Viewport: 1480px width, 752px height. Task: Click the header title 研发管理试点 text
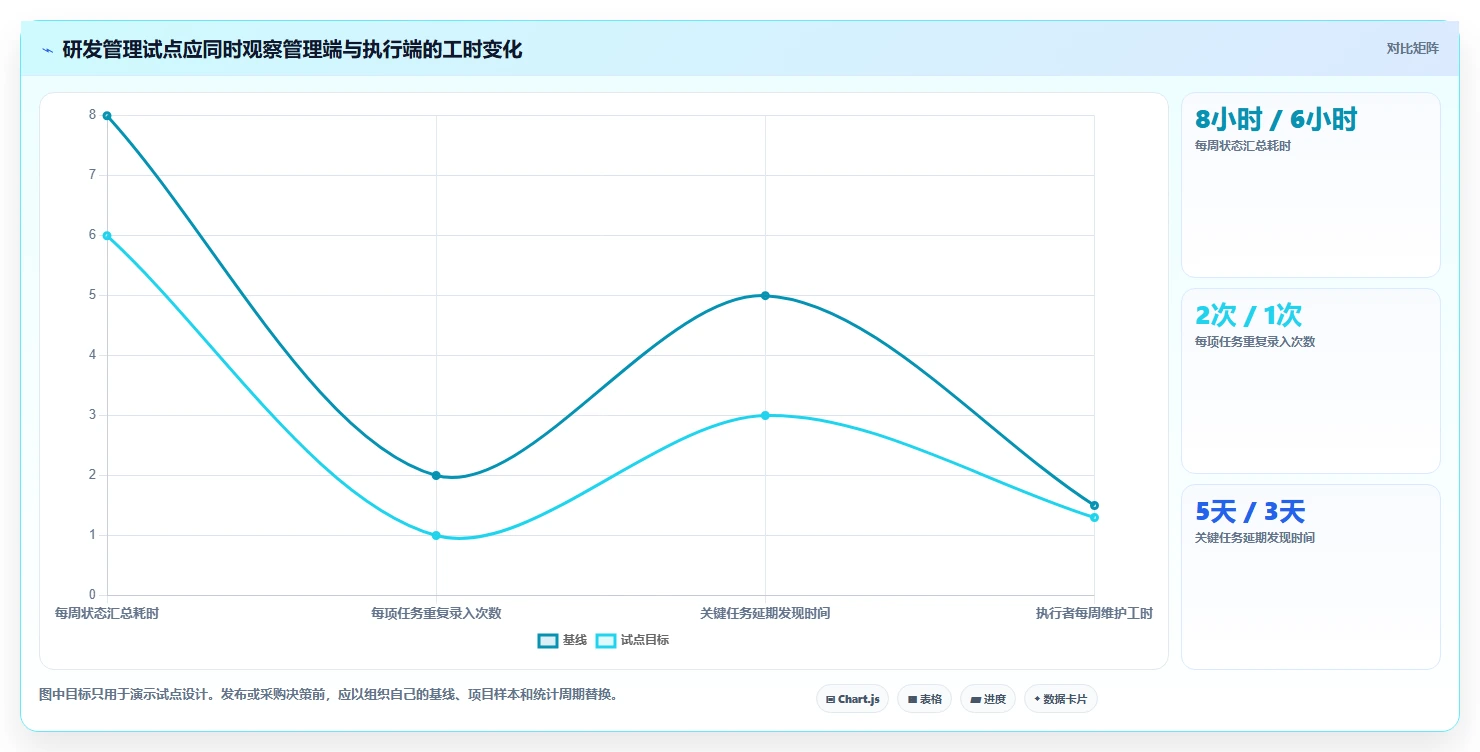292,50
